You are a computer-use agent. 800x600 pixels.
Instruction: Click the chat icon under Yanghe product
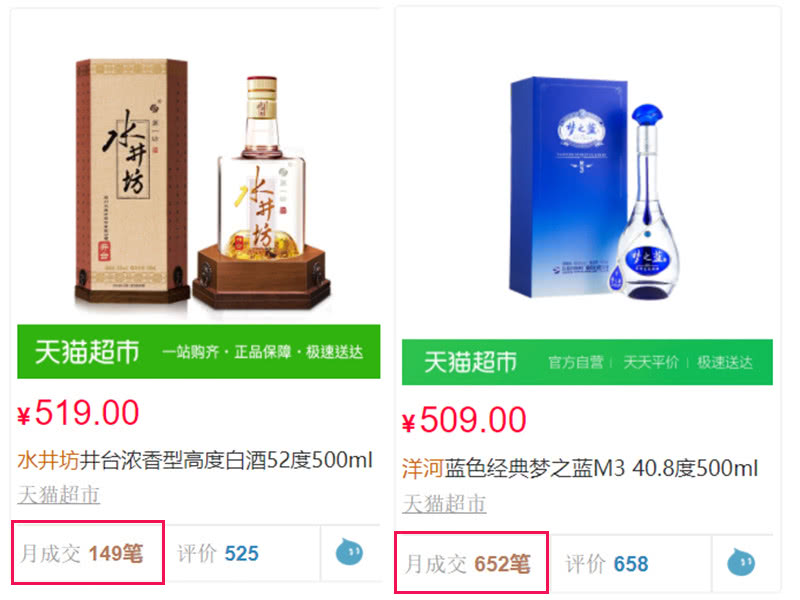click(741, 562)
